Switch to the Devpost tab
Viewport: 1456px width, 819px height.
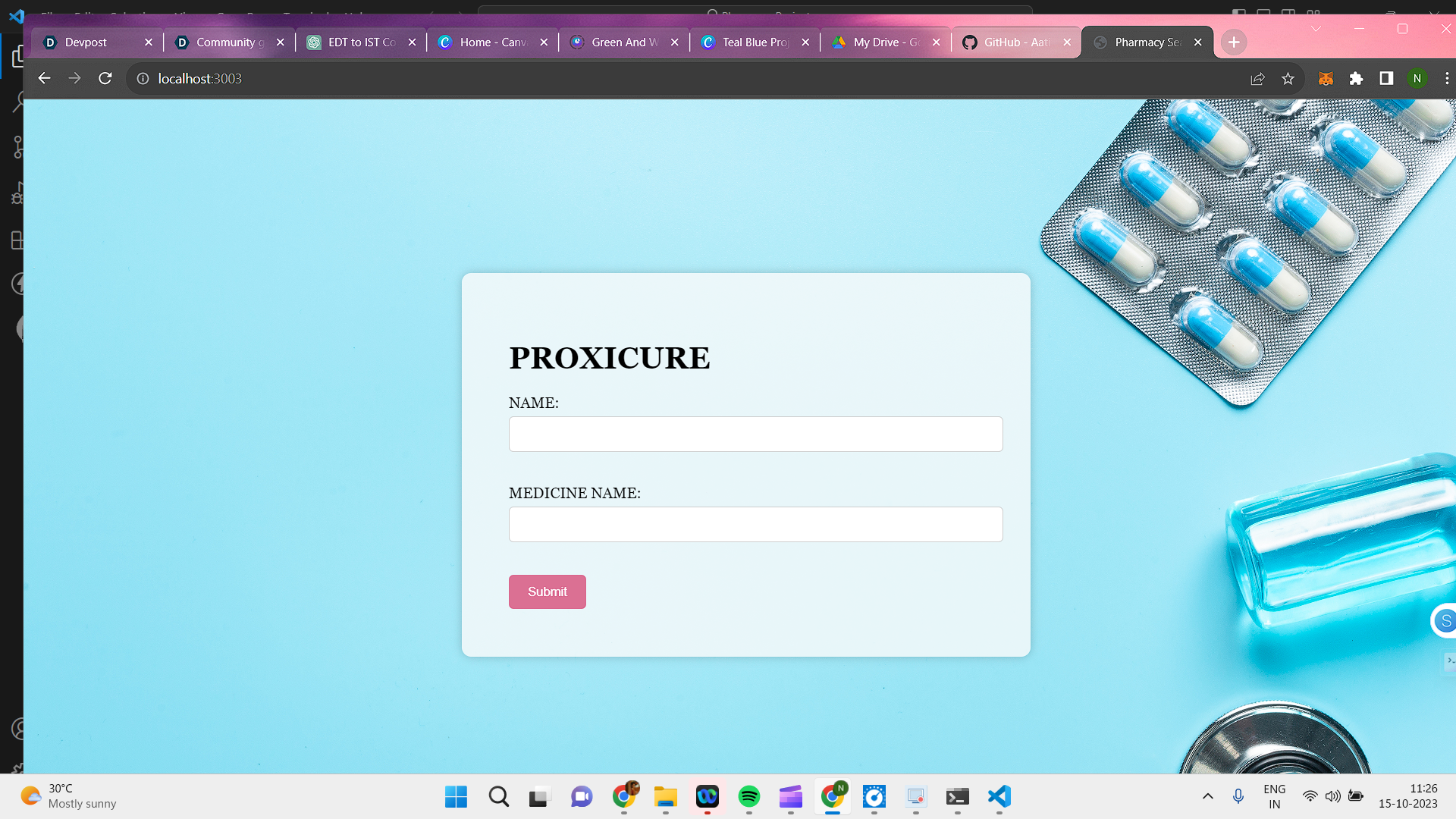click(86, 42)
